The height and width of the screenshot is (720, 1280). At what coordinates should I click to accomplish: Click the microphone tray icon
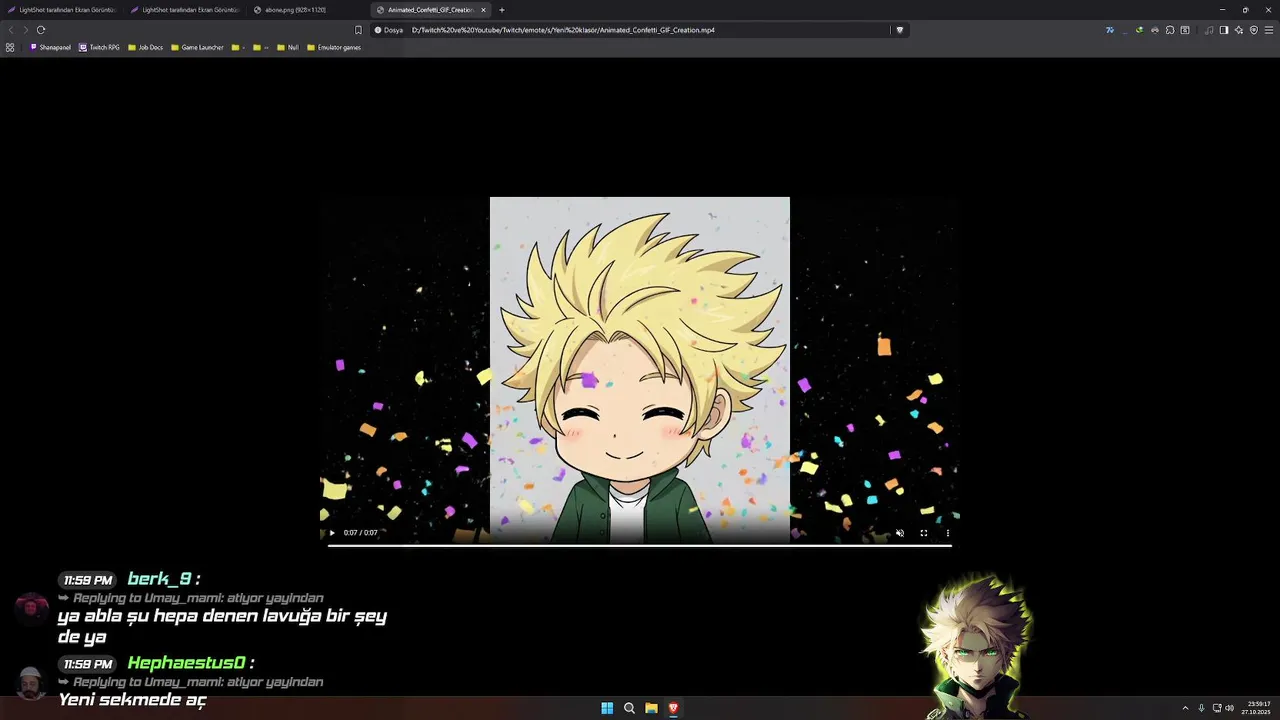pos(1201,708)
